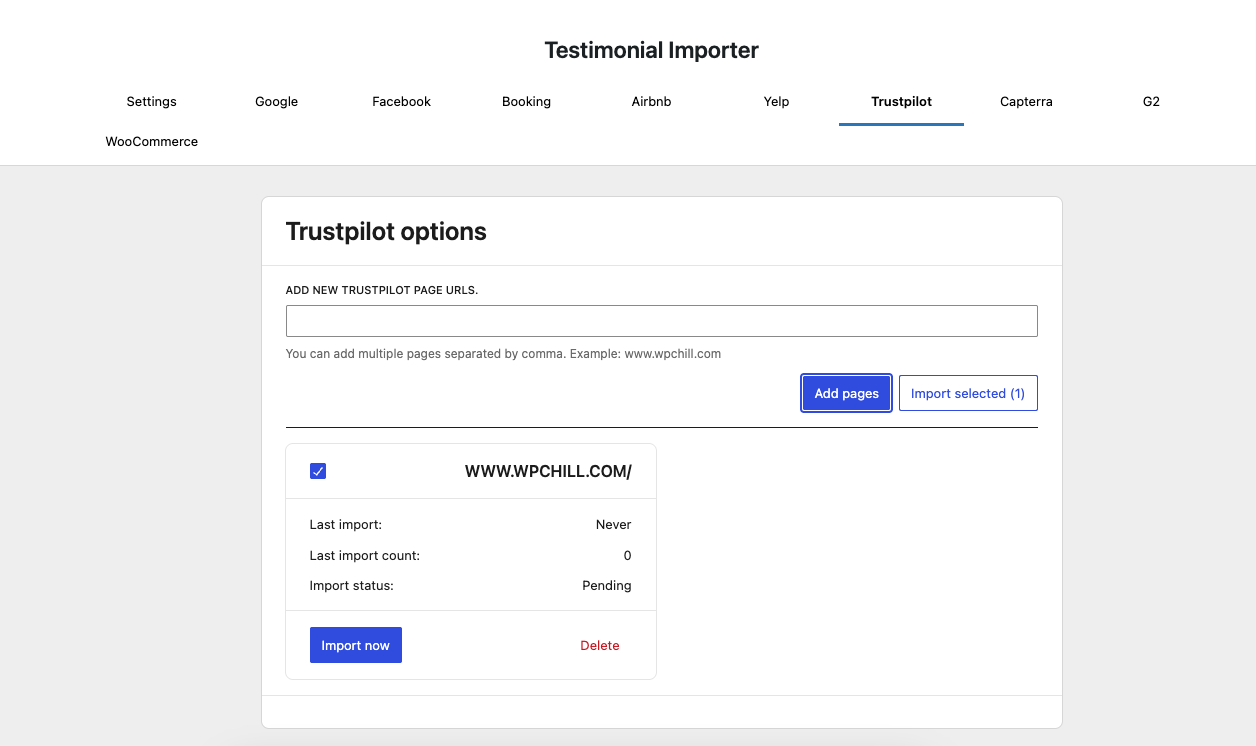Click the WWW.WPCHILL.COM/ card title
Viewport: 1256px width, 746px height.
pyautogui.click(x=548, y=471)
